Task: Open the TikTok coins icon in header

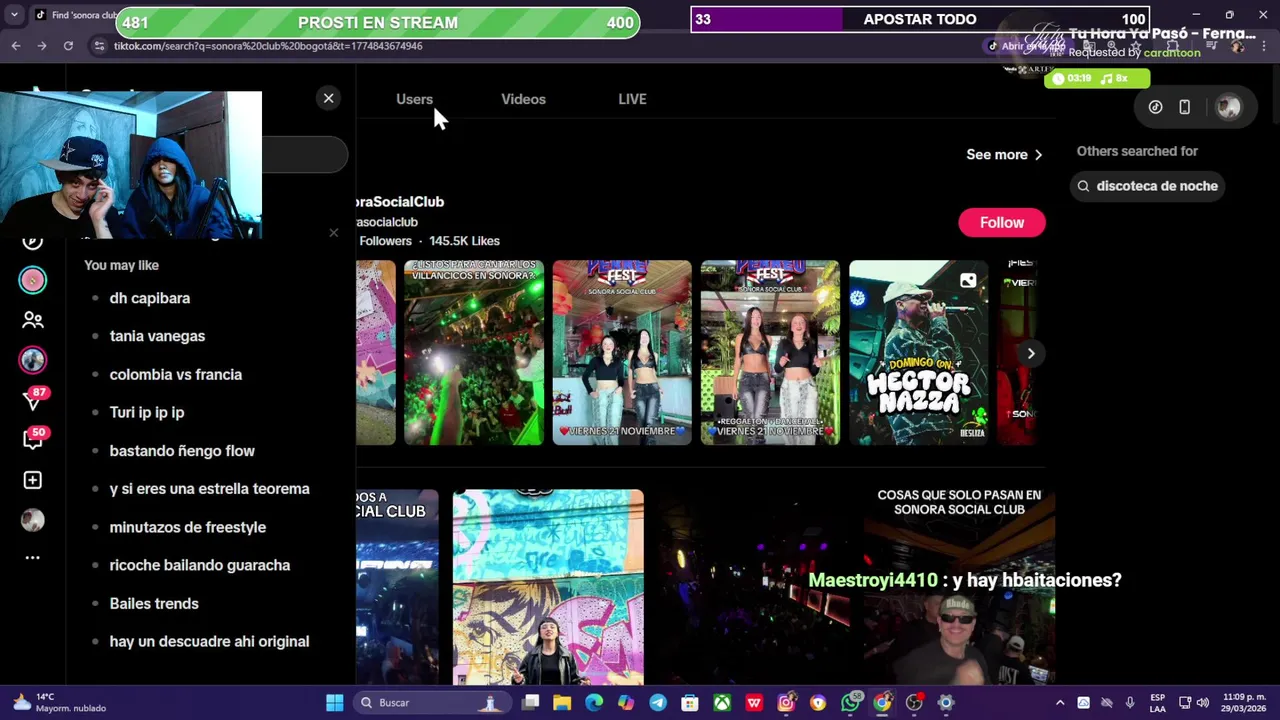Action: tap(1155, 107)
